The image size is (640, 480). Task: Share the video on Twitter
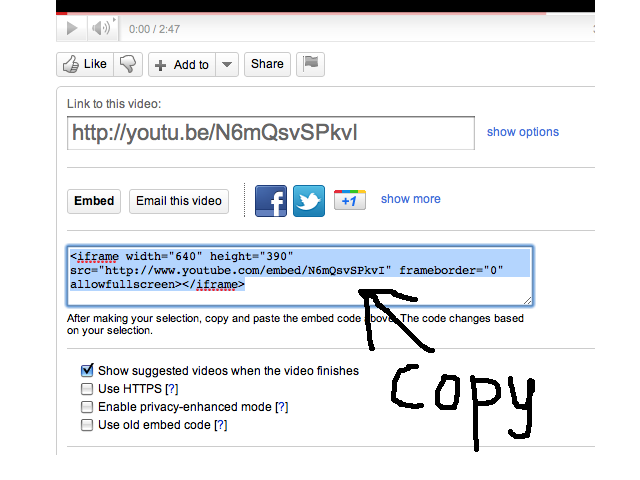click(309, 200)
